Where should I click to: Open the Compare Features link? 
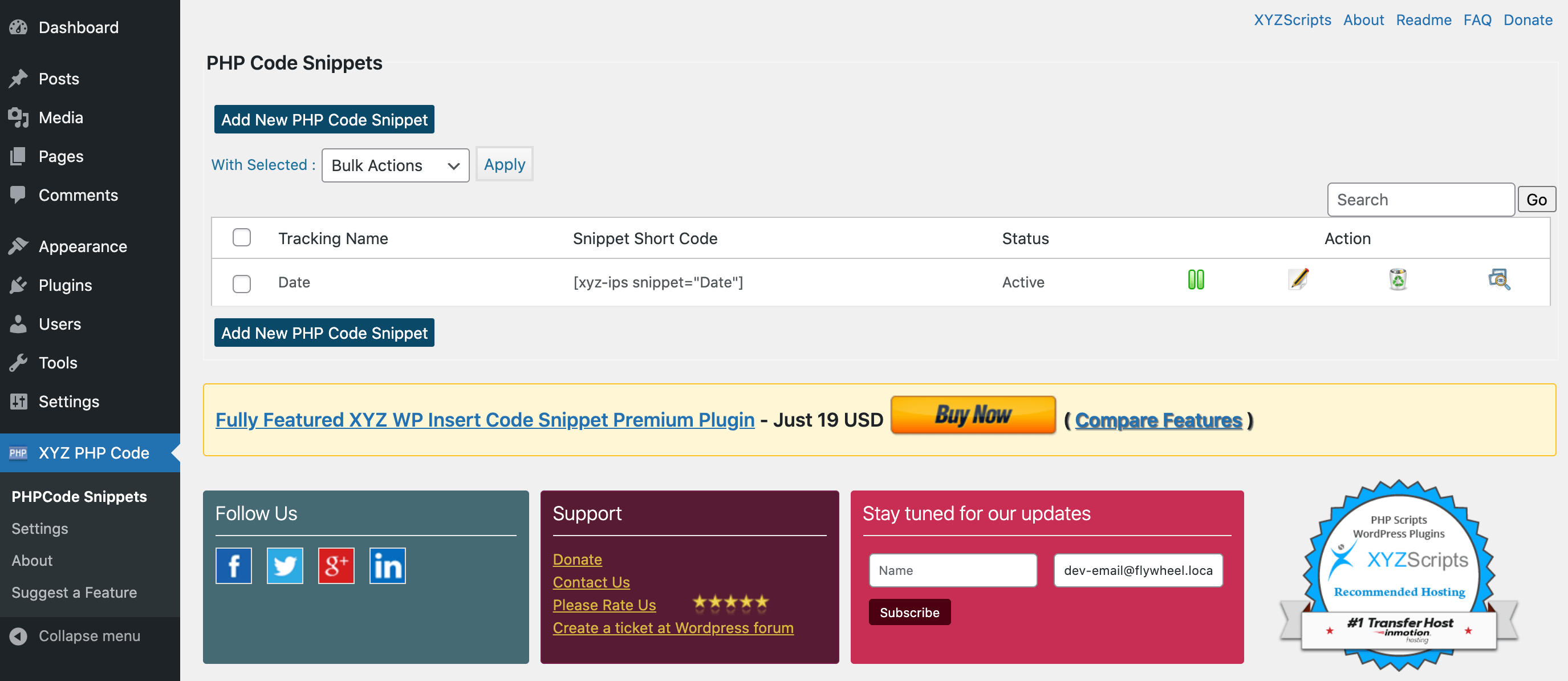(x=1157, y=420)
